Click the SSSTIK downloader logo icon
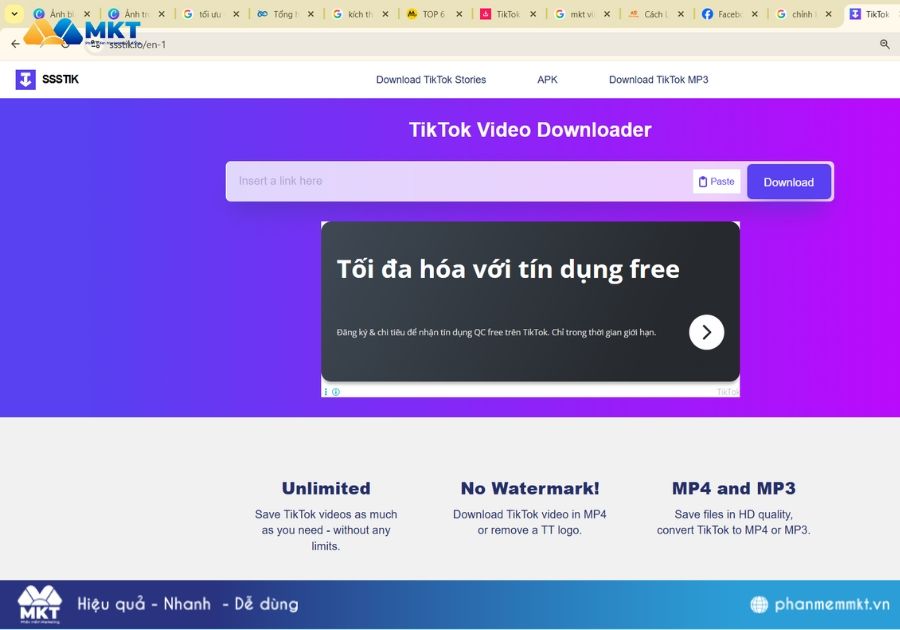Screen dimensions: 900x630 click(x=25, y=79)
